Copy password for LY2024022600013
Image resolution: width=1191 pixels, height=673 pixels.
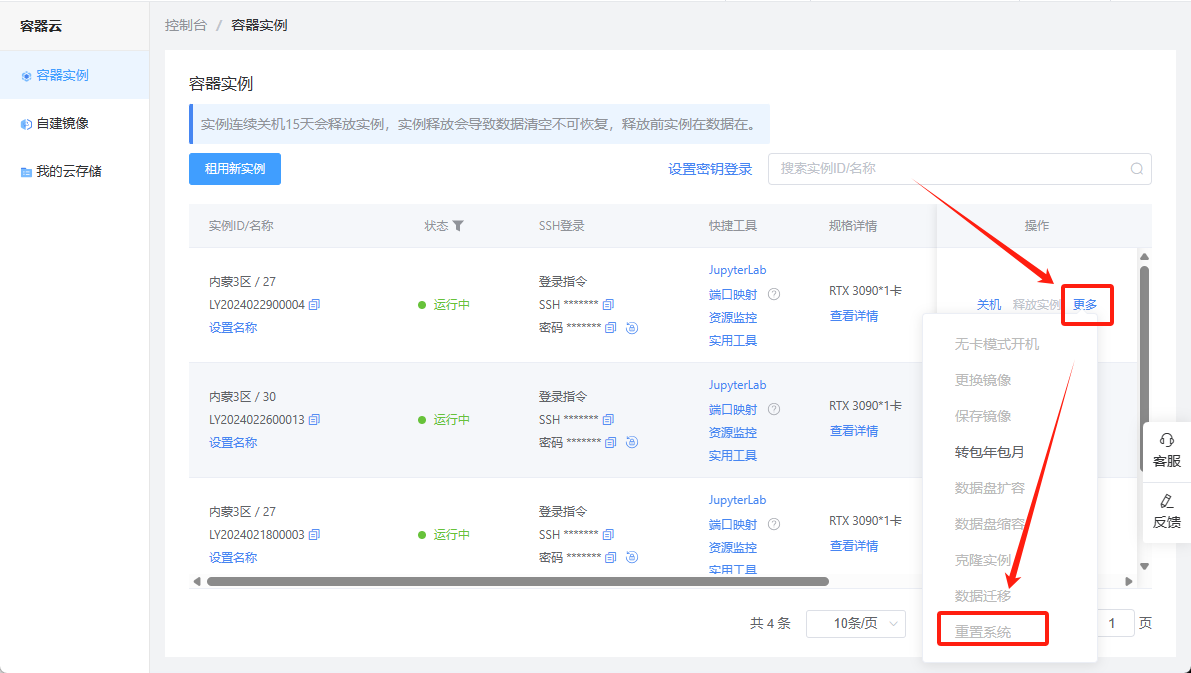click(x=611, y=442)
